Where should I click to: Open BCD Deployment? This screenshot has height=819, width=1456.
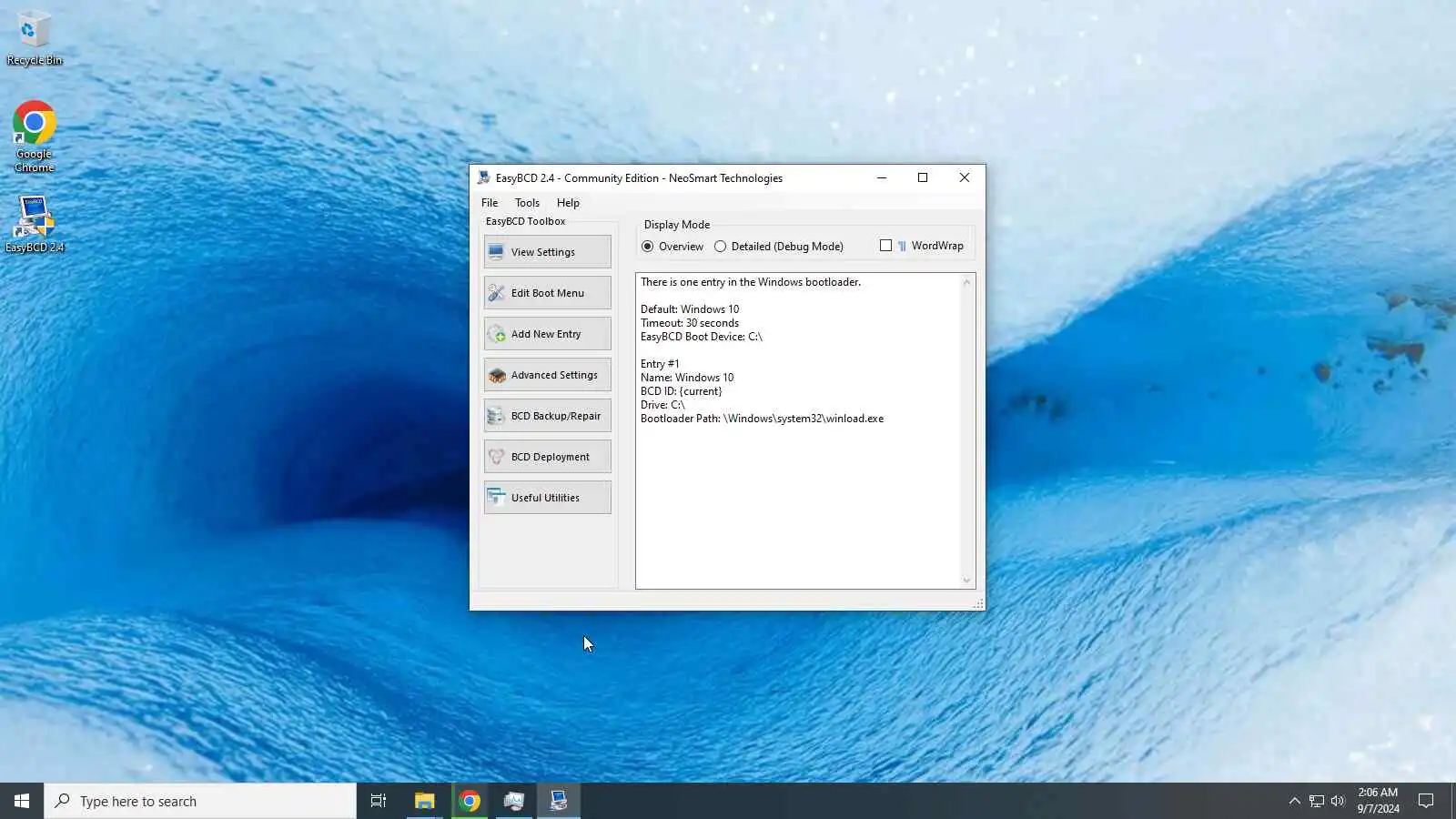click(547, 457)
